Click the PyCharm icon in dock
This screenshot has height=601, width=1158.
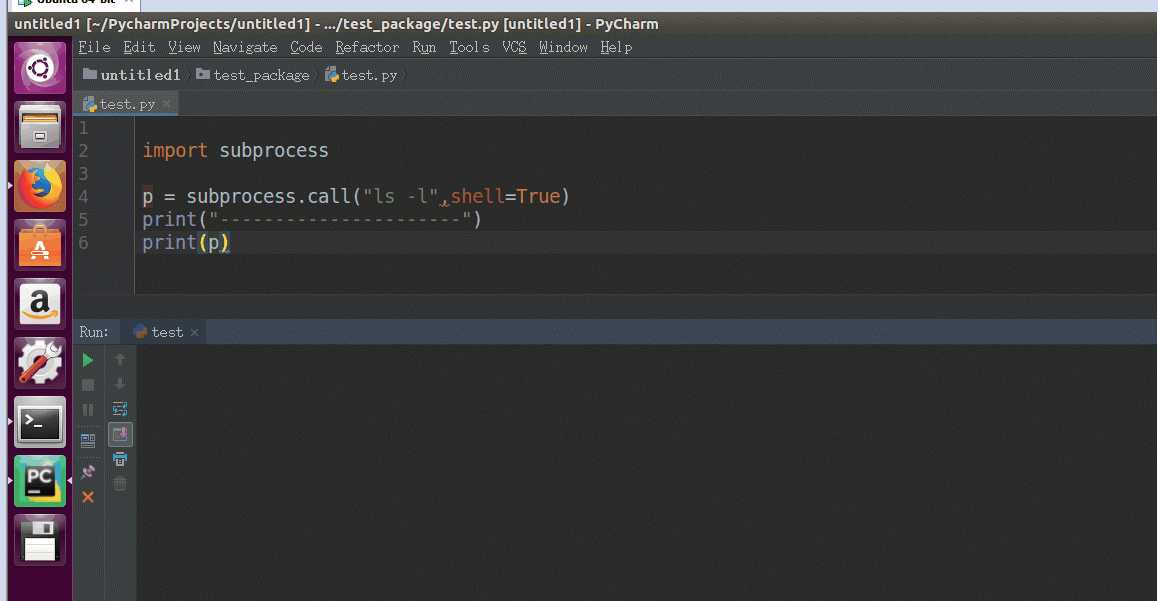[x=40, y=481]
